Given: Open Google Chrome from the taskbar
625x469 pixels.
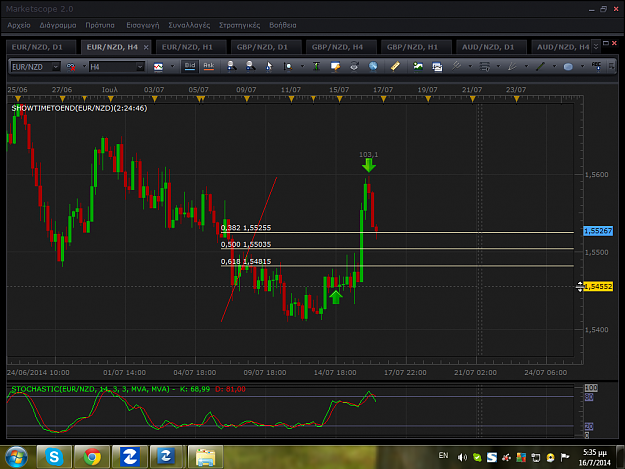Looking at the screenshot, I should pos(92,457).
